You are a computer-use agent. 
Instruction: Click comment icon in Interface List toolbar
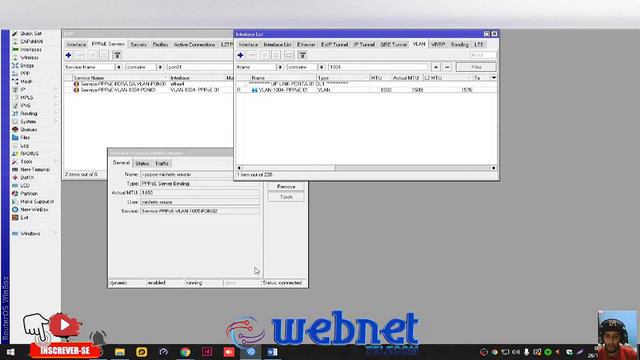click(x=289, y=55)
